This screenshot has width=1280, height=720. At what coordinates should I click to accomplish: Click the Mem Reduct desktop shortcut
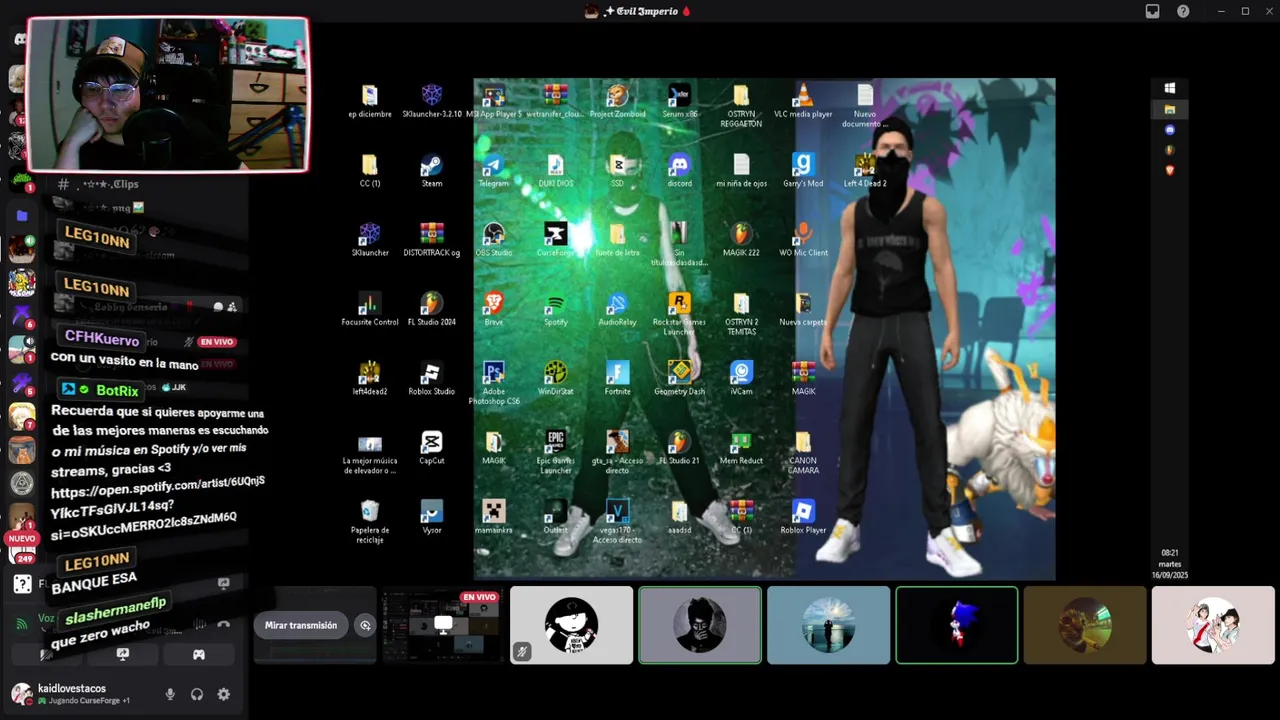741,447
